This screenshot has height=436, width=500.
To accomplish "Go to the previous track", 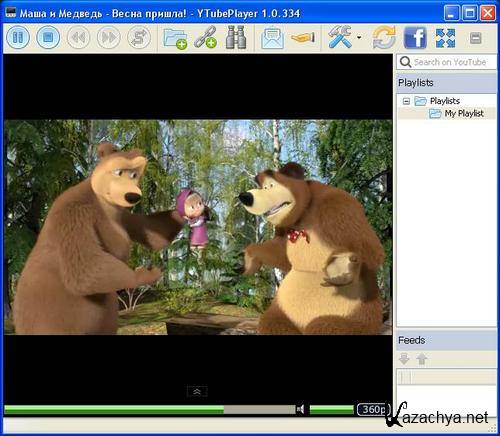I will pyautogui.click(x=78, y=37).
